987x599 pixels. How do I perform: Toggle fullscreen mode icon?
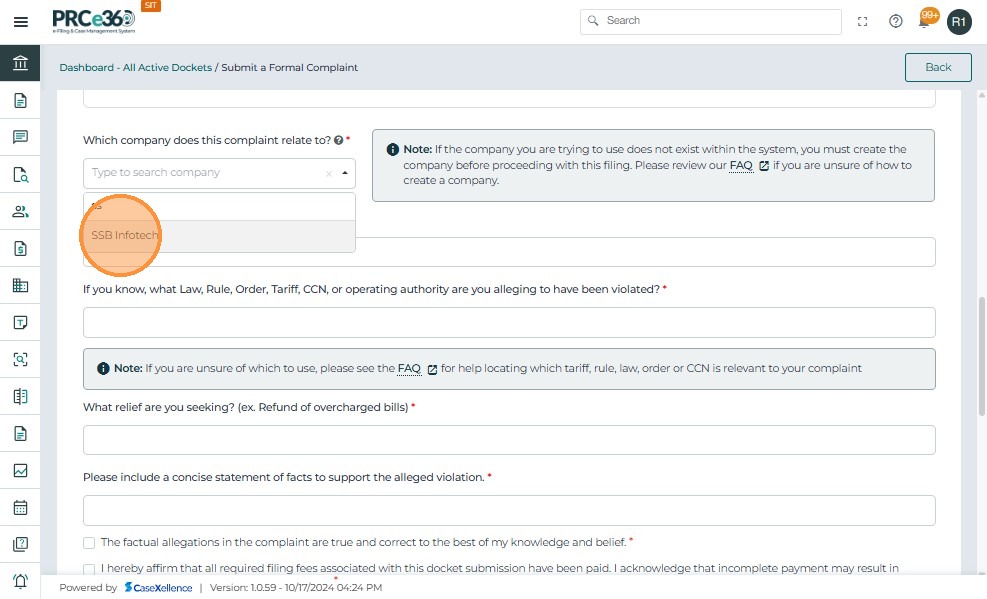[x=863, y=21]
